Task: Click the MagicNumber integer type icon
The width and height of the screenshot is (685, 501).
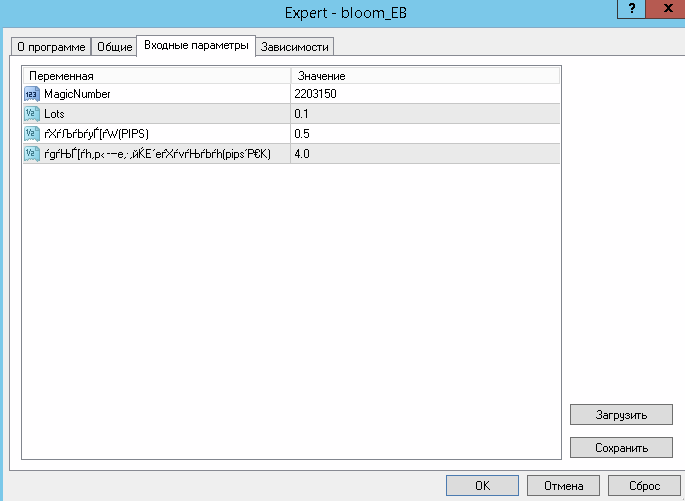Action: [x=32, y=94]
